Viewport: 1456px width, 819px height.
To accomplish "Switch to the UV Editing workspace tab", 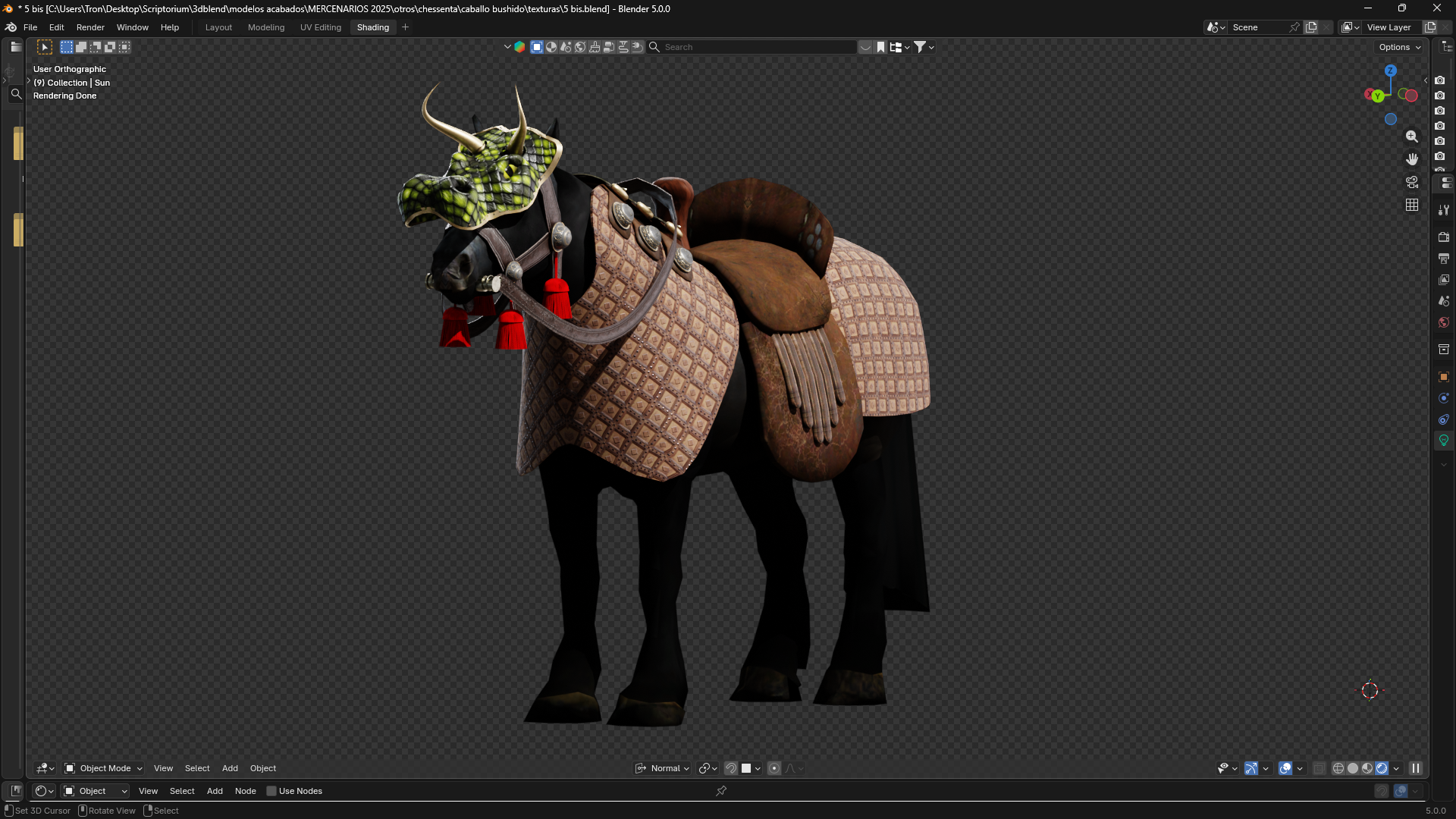I will click(x=321, y=27).
